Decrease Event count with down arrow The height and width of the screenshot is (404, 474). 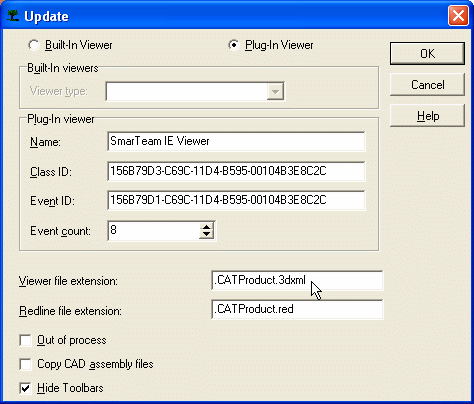click(x=207, y=235)
